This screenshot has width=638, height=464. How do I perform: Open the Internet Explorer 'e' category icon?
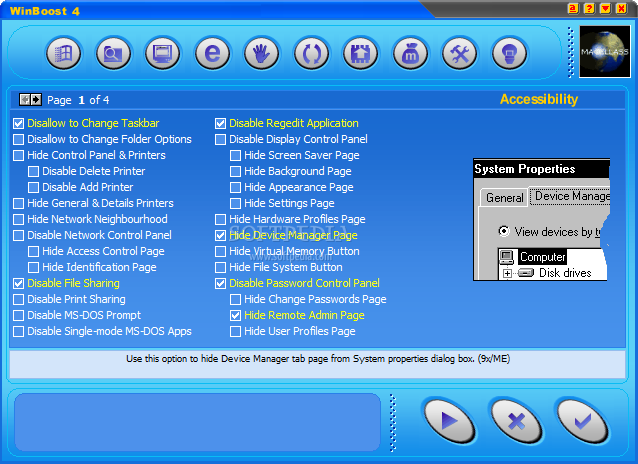pyautogui.click(x=212, y=53)
